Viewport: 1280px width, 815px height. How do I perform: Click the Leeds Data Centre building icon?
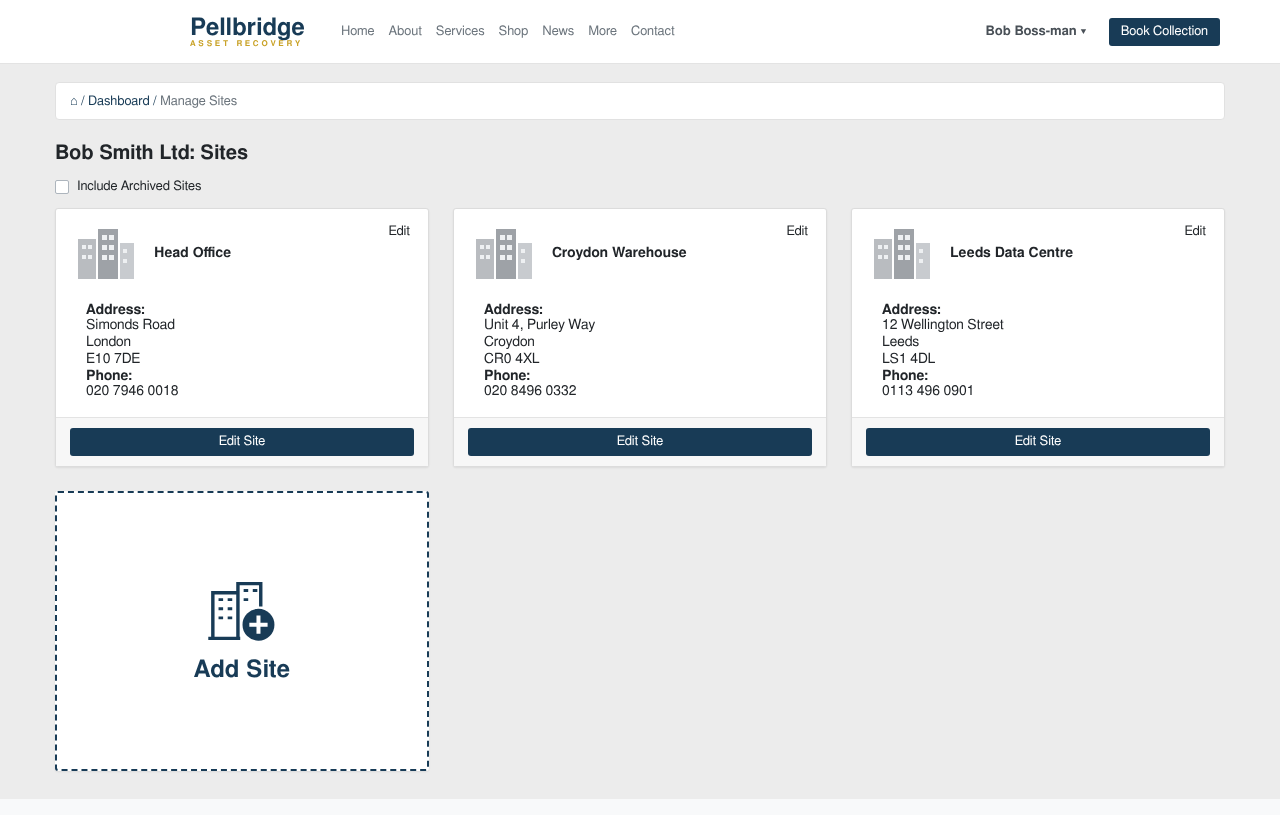[x=902, y=254]
